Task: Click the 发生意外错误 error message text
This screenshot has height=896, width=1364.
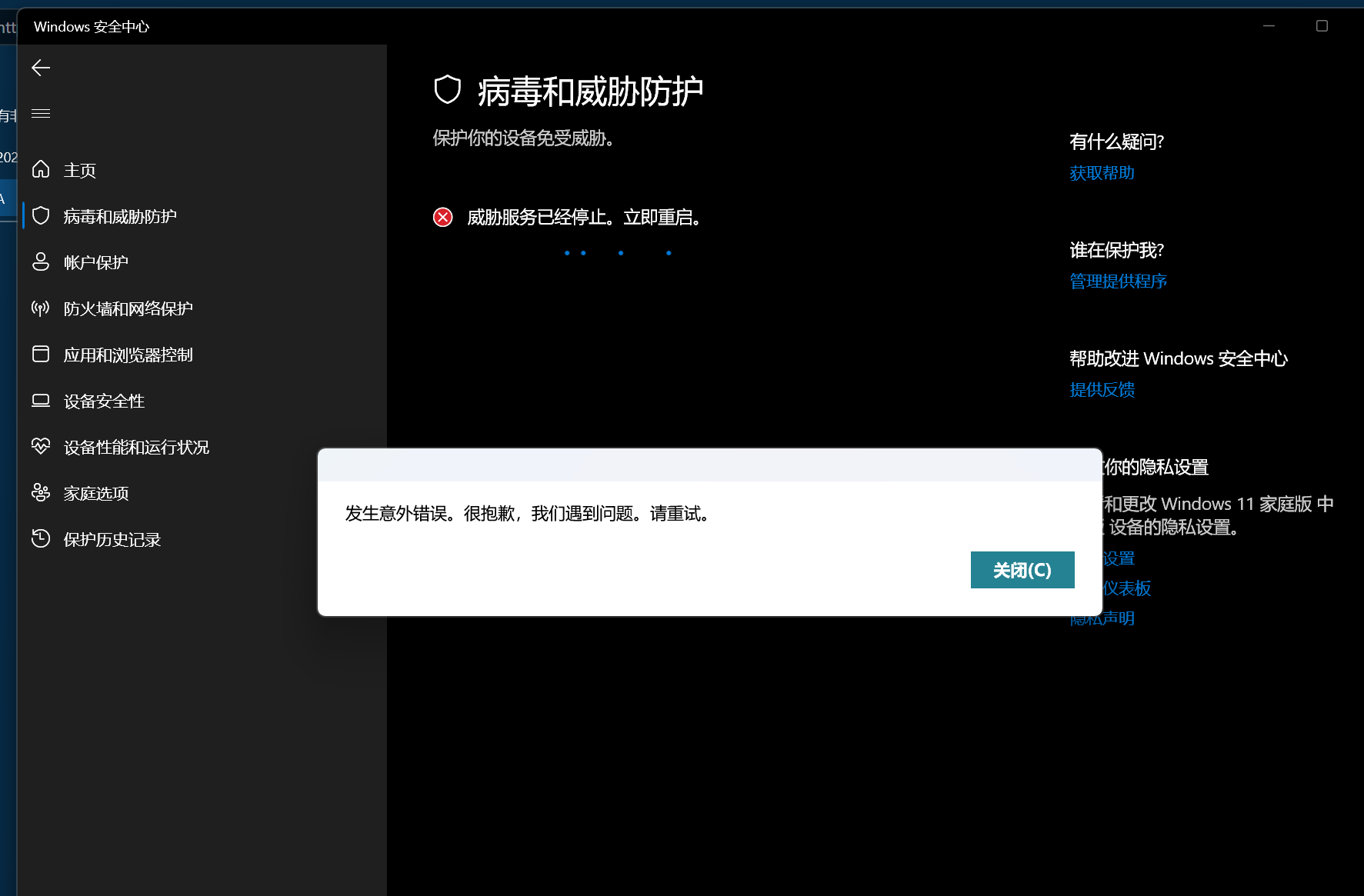Action: pyautogui.click(x=528, y=514)
